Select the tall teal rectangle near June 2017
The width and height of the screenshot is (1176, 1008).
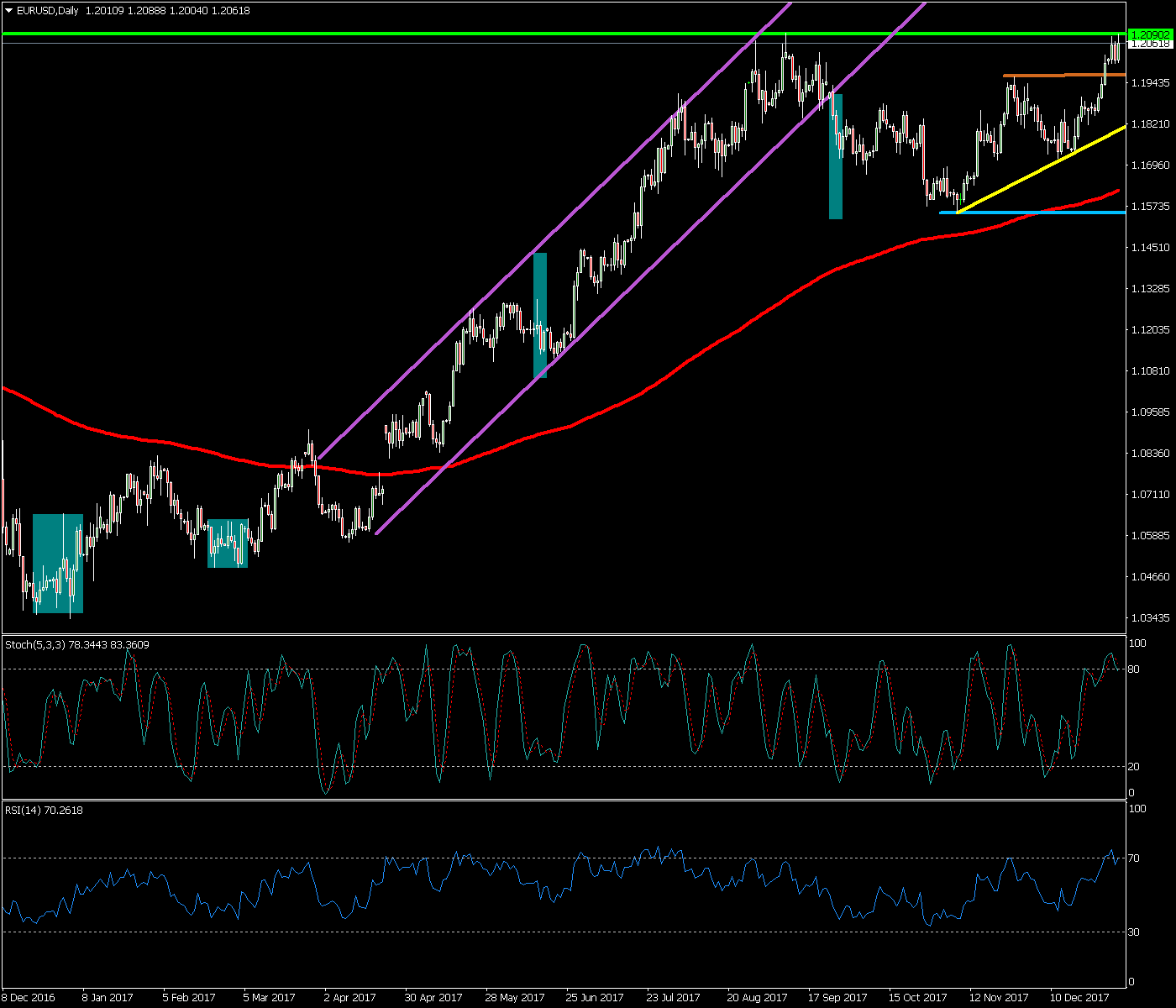coord(540,315)
